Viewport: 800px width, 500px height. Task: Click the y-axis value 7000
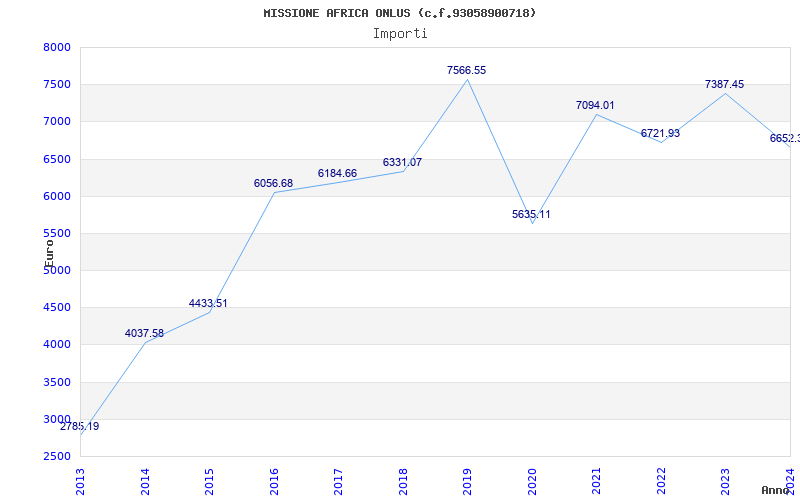[57, 122]
